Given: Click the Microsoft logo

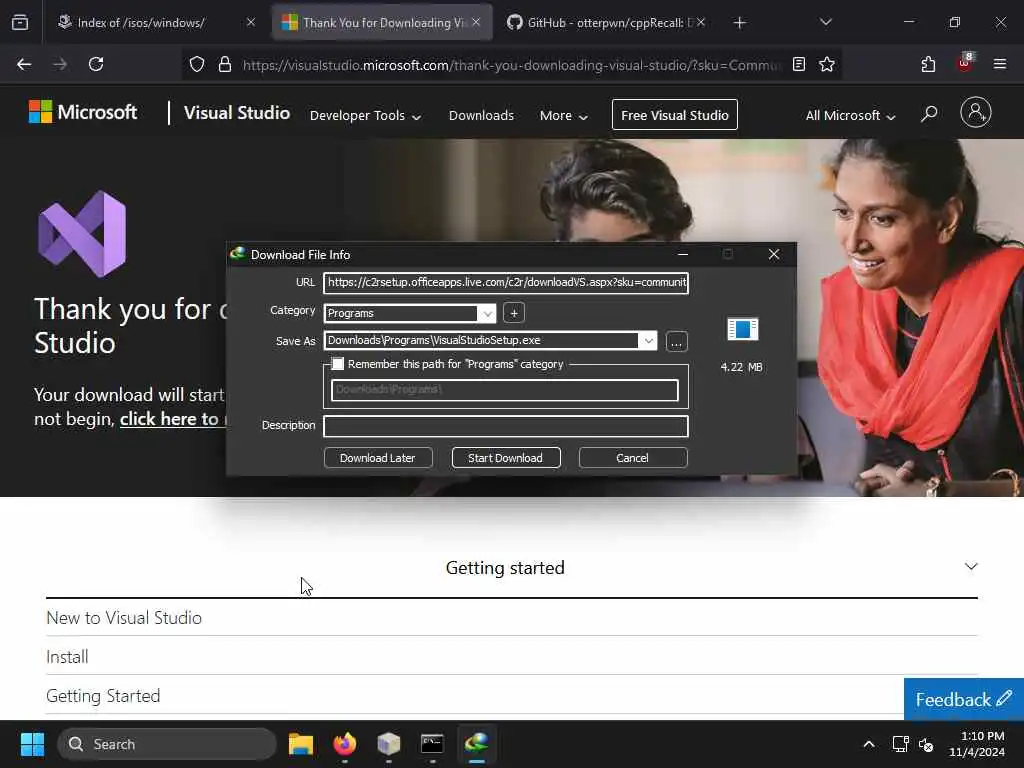Looking at the screenshot, I should click(x=83, y=112).
